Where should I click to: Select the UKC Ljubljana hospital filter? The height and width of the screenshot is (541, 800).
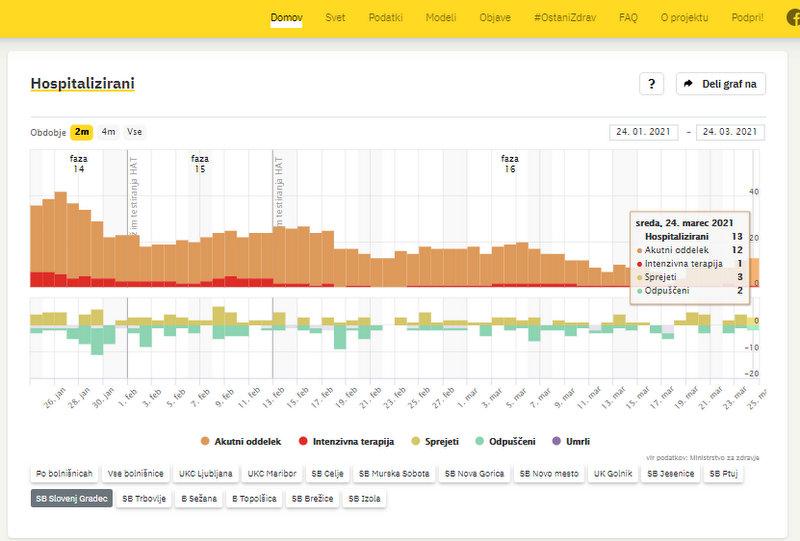point(206,473)
